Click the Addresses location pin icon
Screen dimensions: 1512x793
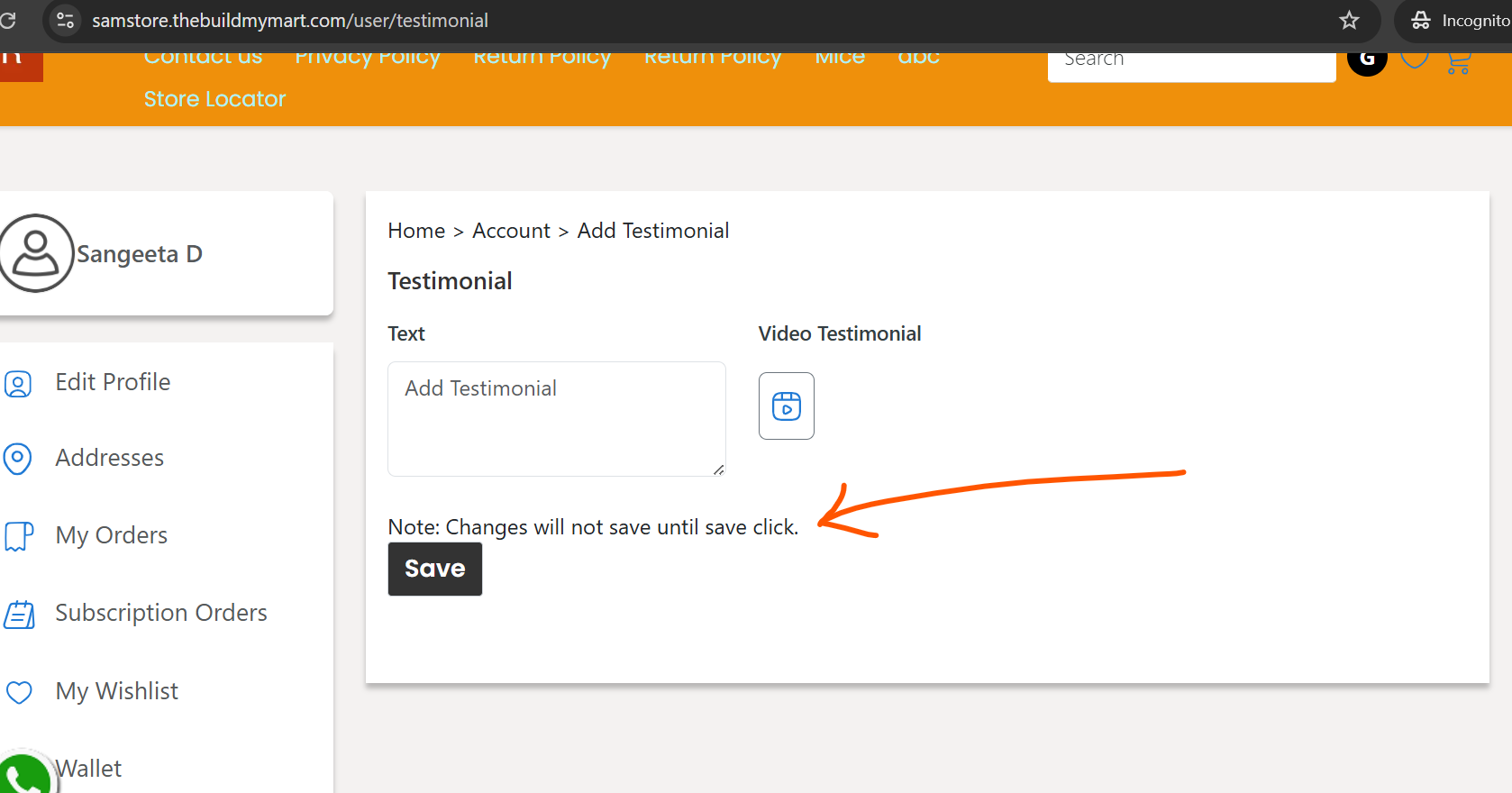tap(18, 459)
